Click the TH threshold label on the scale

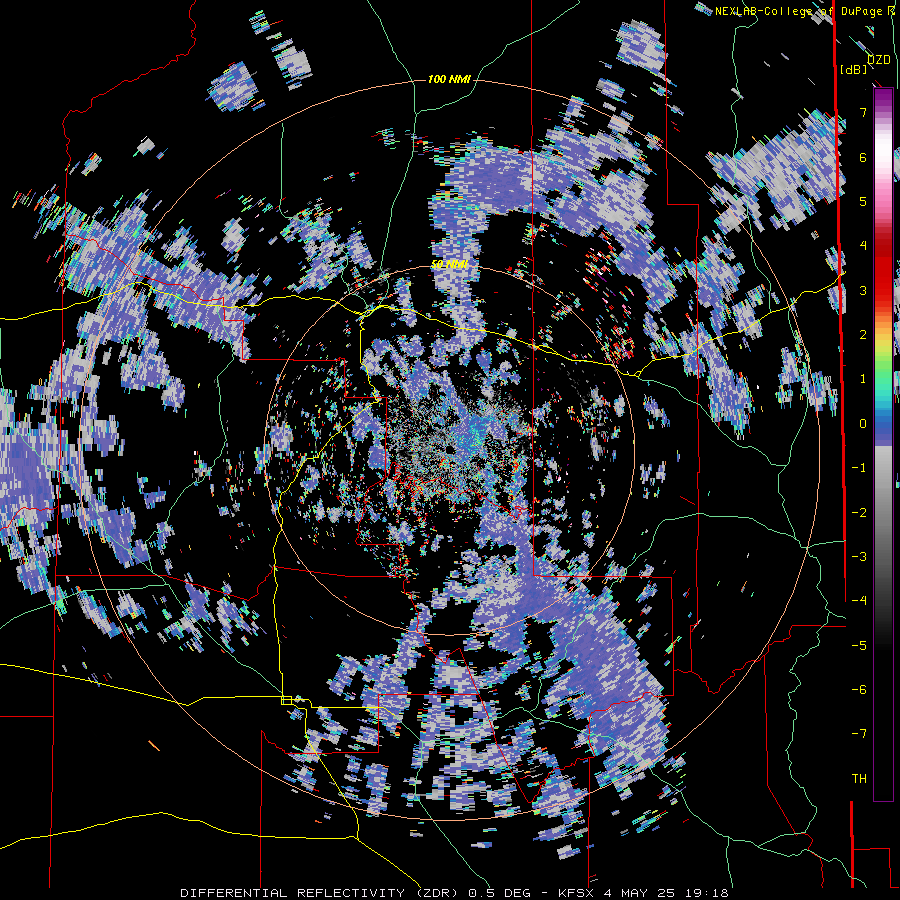(x=859, y=779)
